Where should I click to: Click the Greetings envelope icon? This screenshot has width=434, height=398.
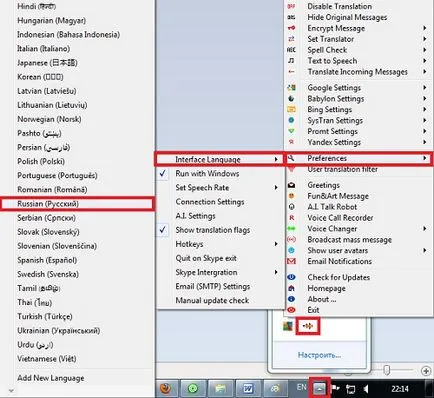tap(291, 185)
